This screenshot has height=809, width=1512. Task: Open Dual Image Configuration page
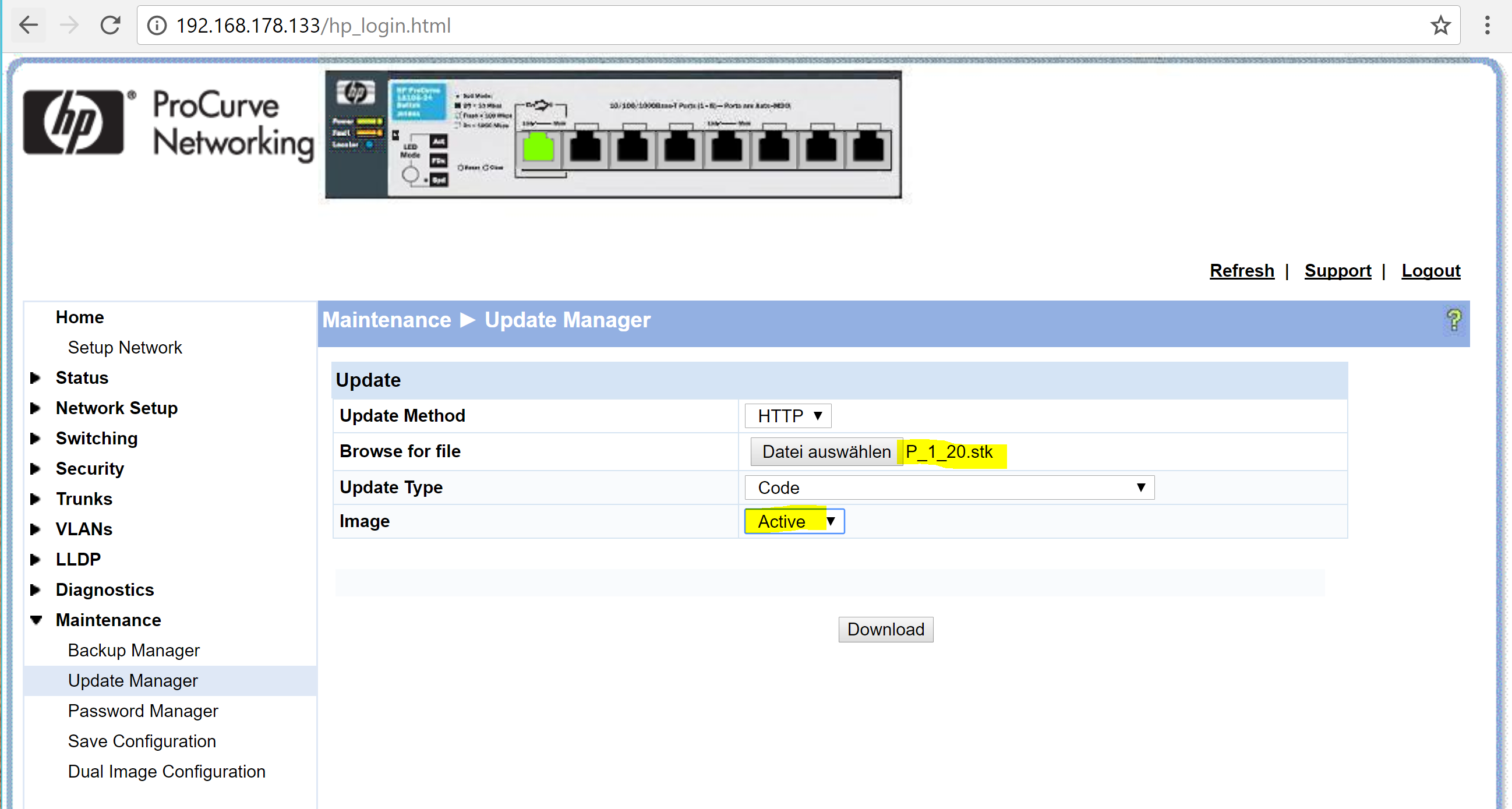166,771
